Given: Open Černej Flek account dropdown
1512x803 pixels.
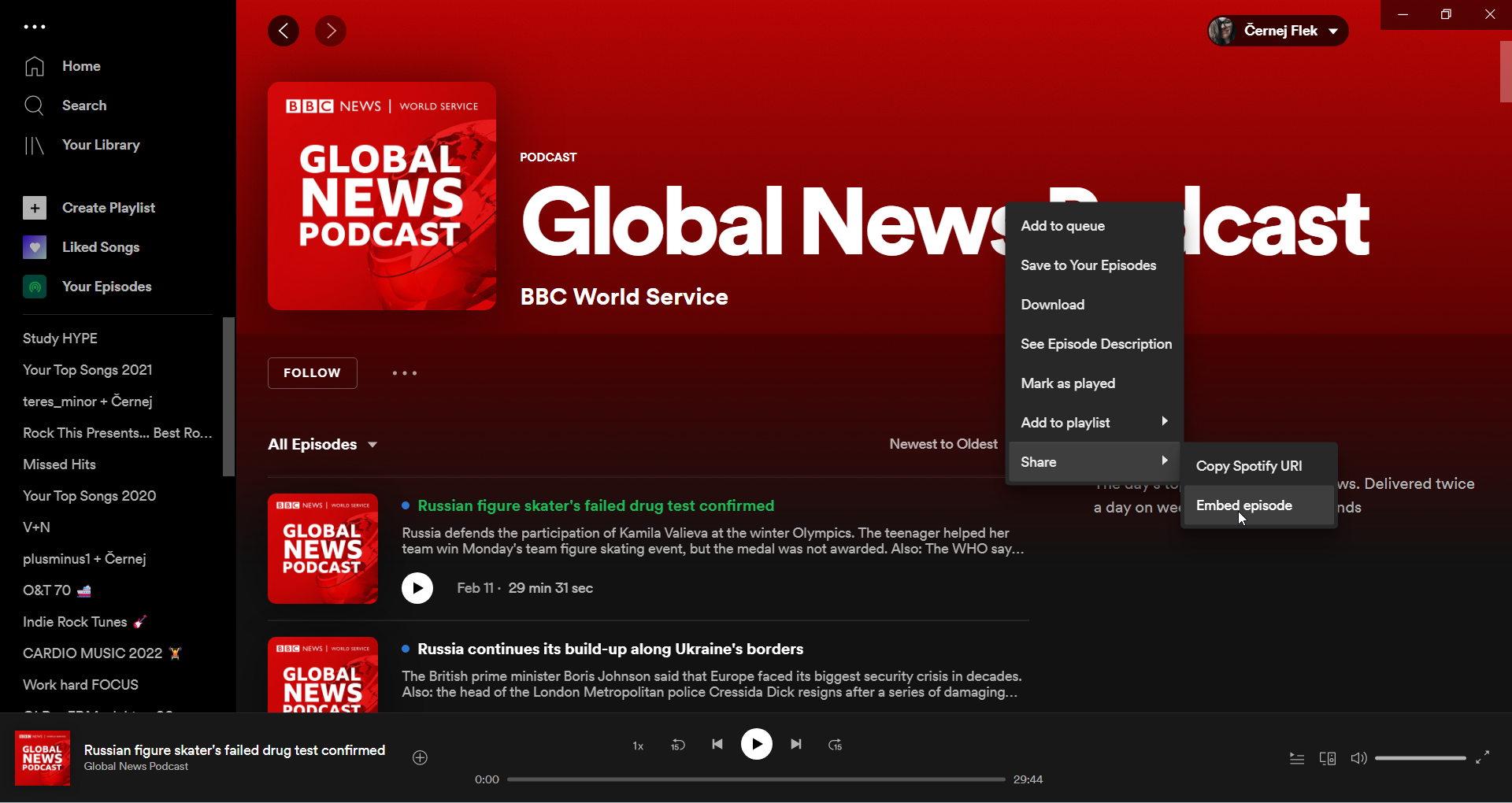Looking at the screenshot, I should (1278, 31).
